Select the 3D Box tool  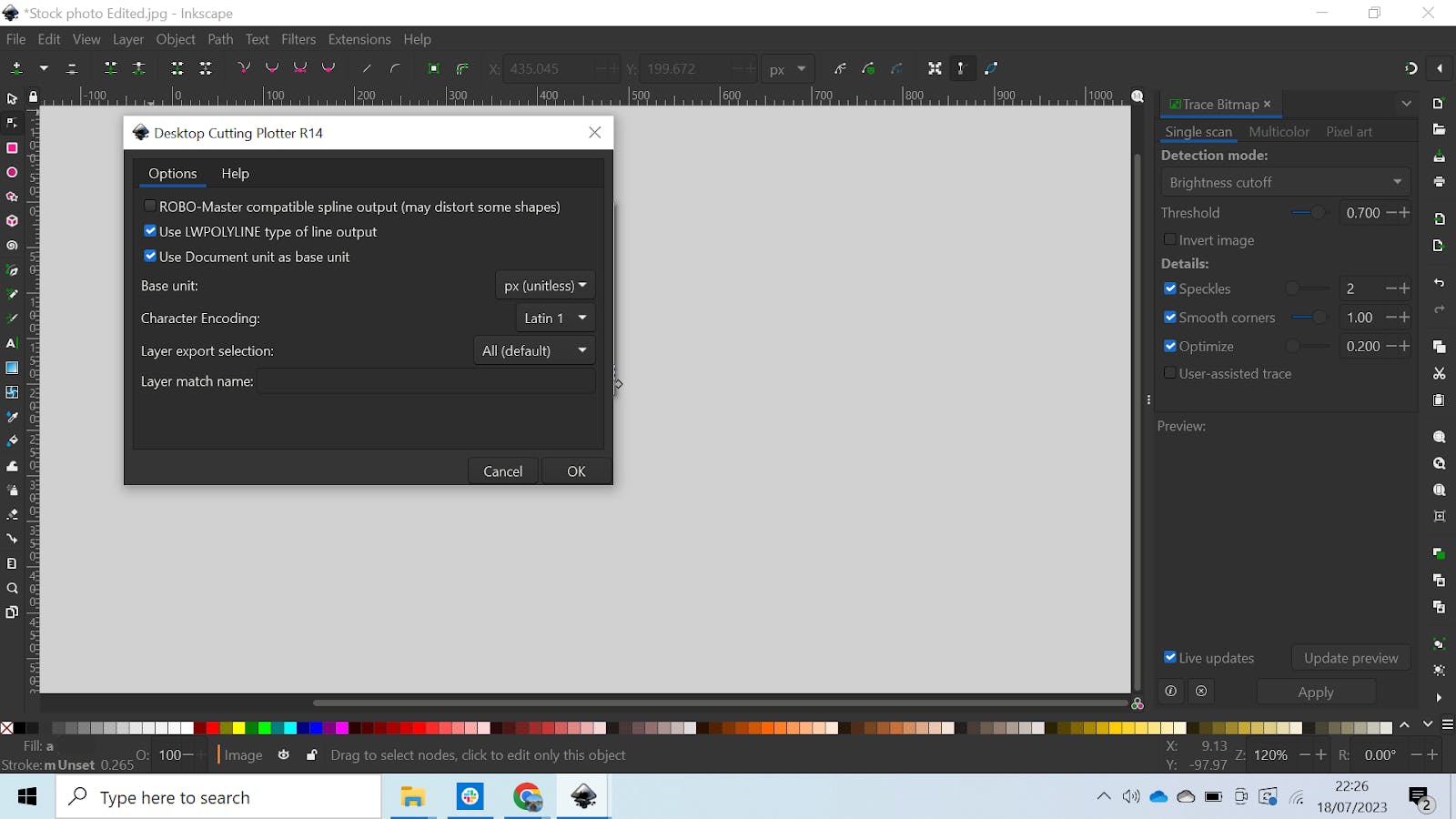pos(12,220)
